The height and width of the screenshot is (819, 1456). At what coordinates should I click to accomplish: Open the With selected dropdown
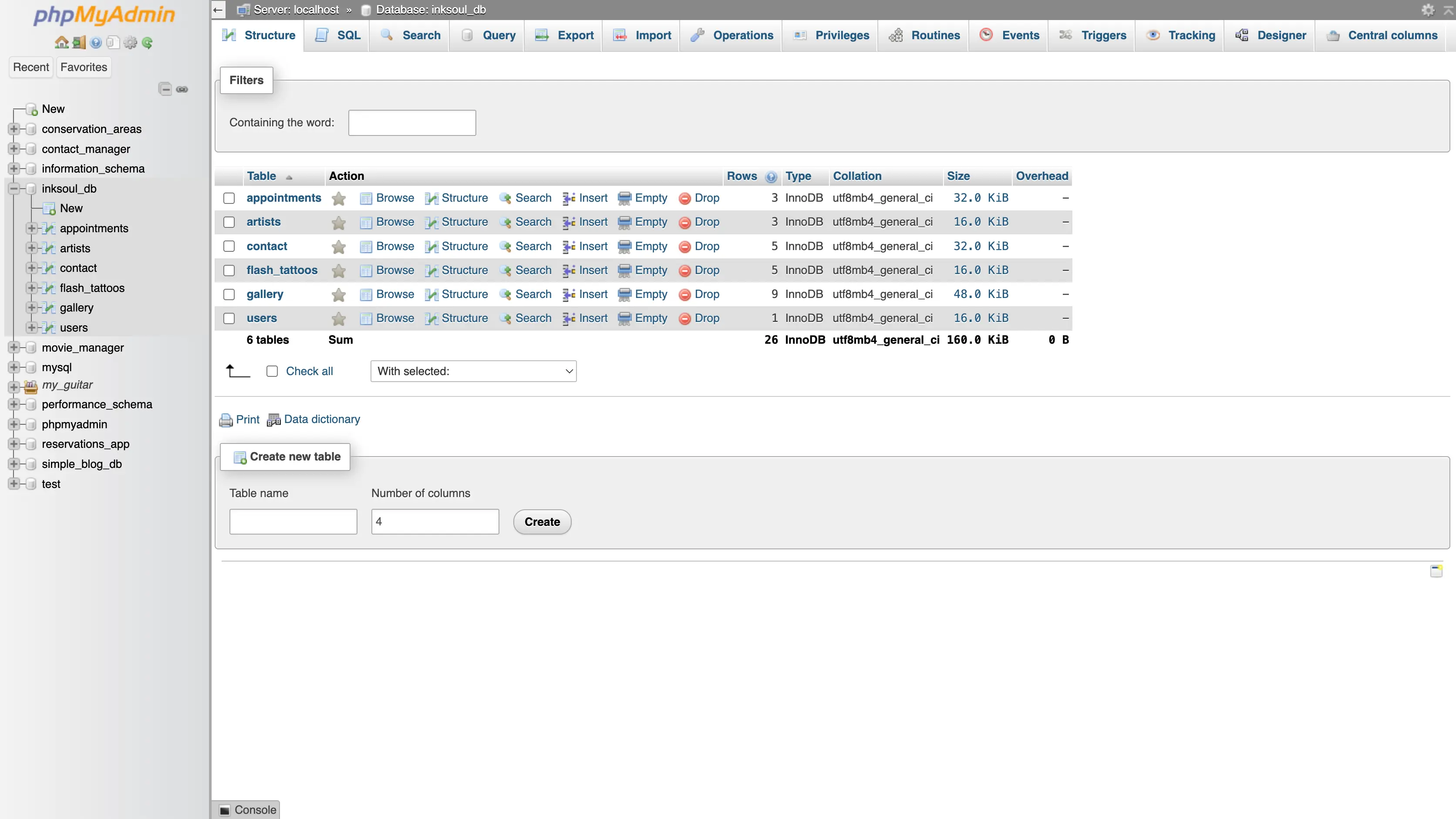pyautogui.click(x=474, y=371)
